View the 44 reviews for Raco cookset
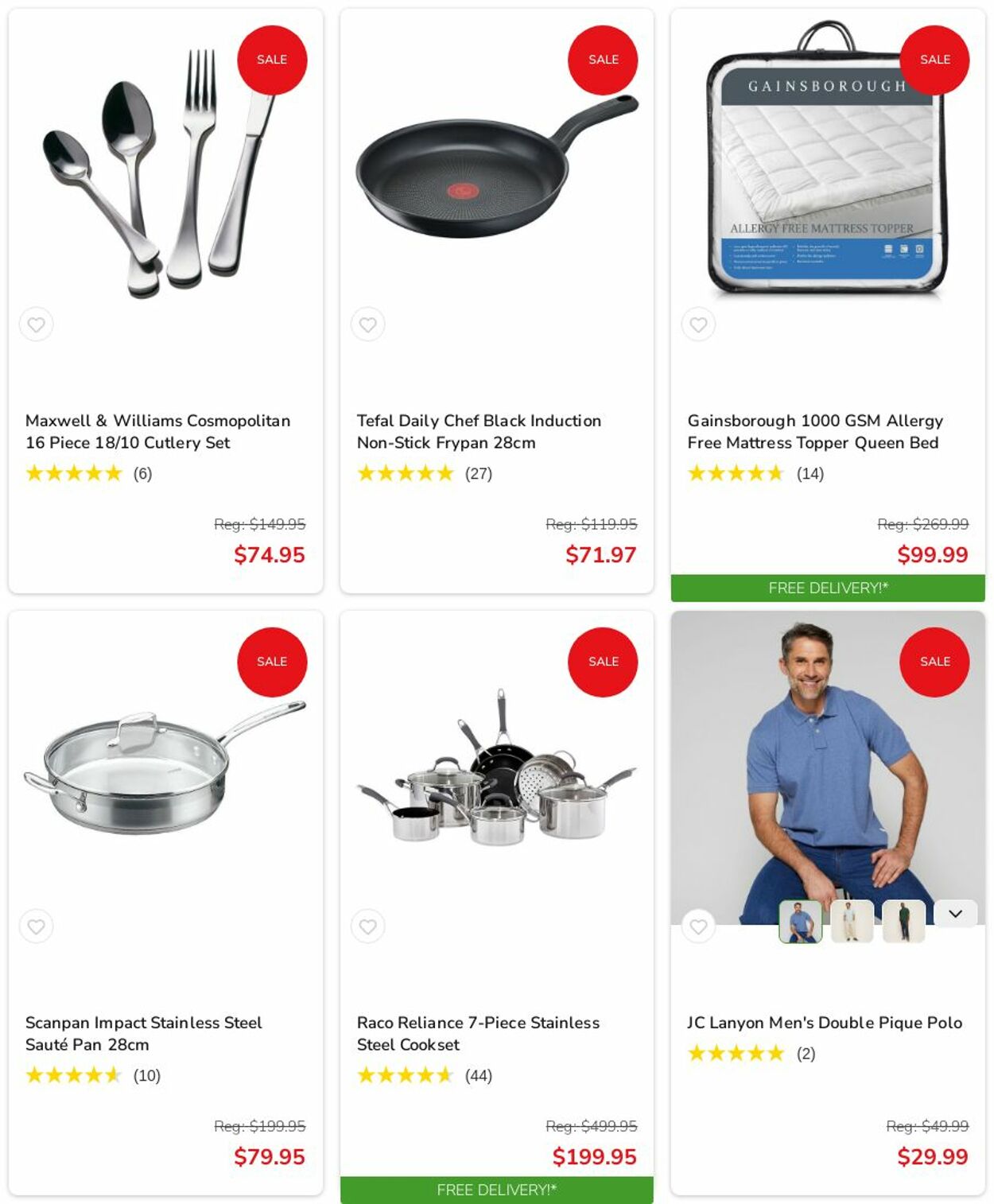The width and height of the screenshot is (994, 1204). (479, 1075)
